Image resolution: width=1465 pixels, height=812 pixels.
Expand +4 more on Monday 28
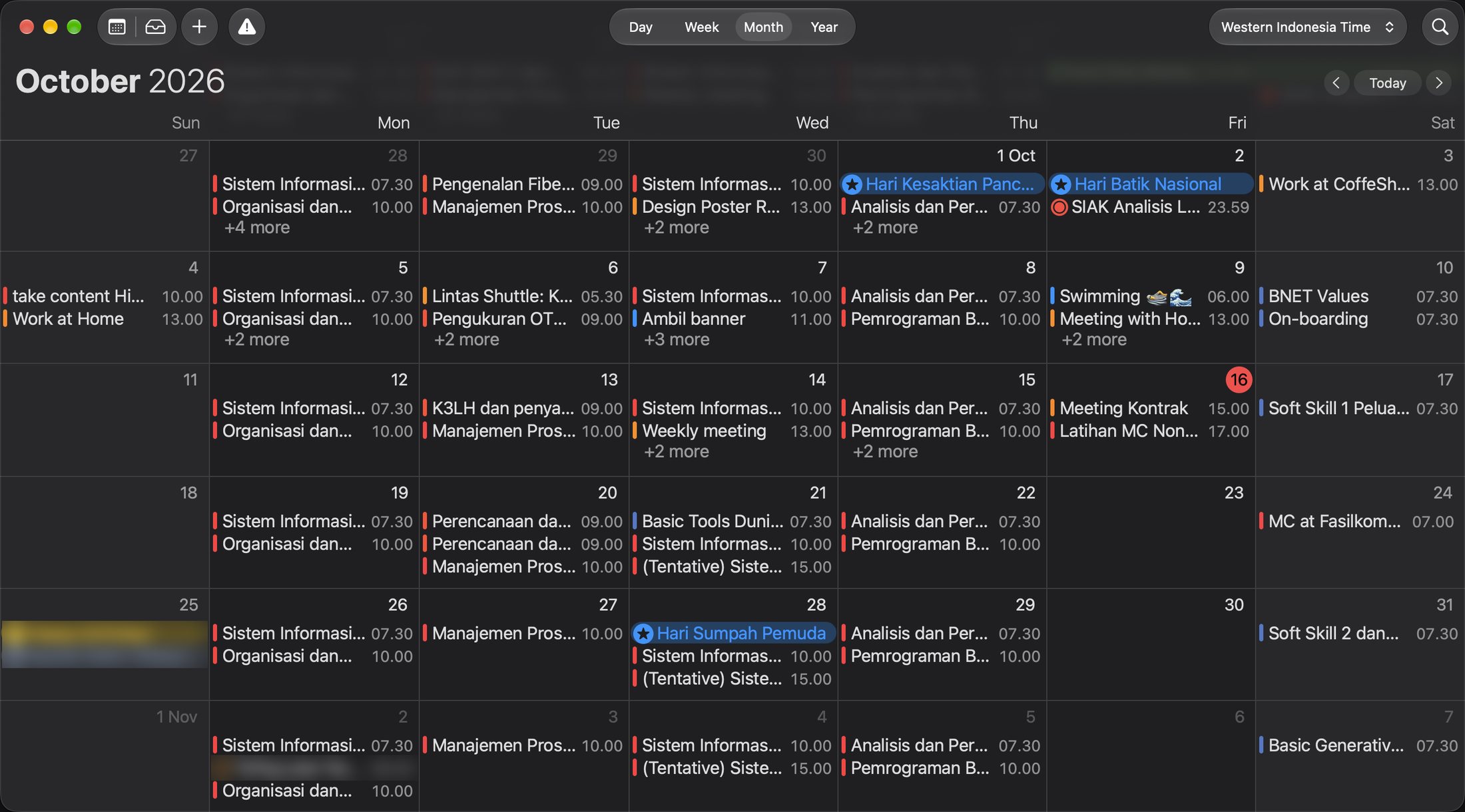(256, 228)
